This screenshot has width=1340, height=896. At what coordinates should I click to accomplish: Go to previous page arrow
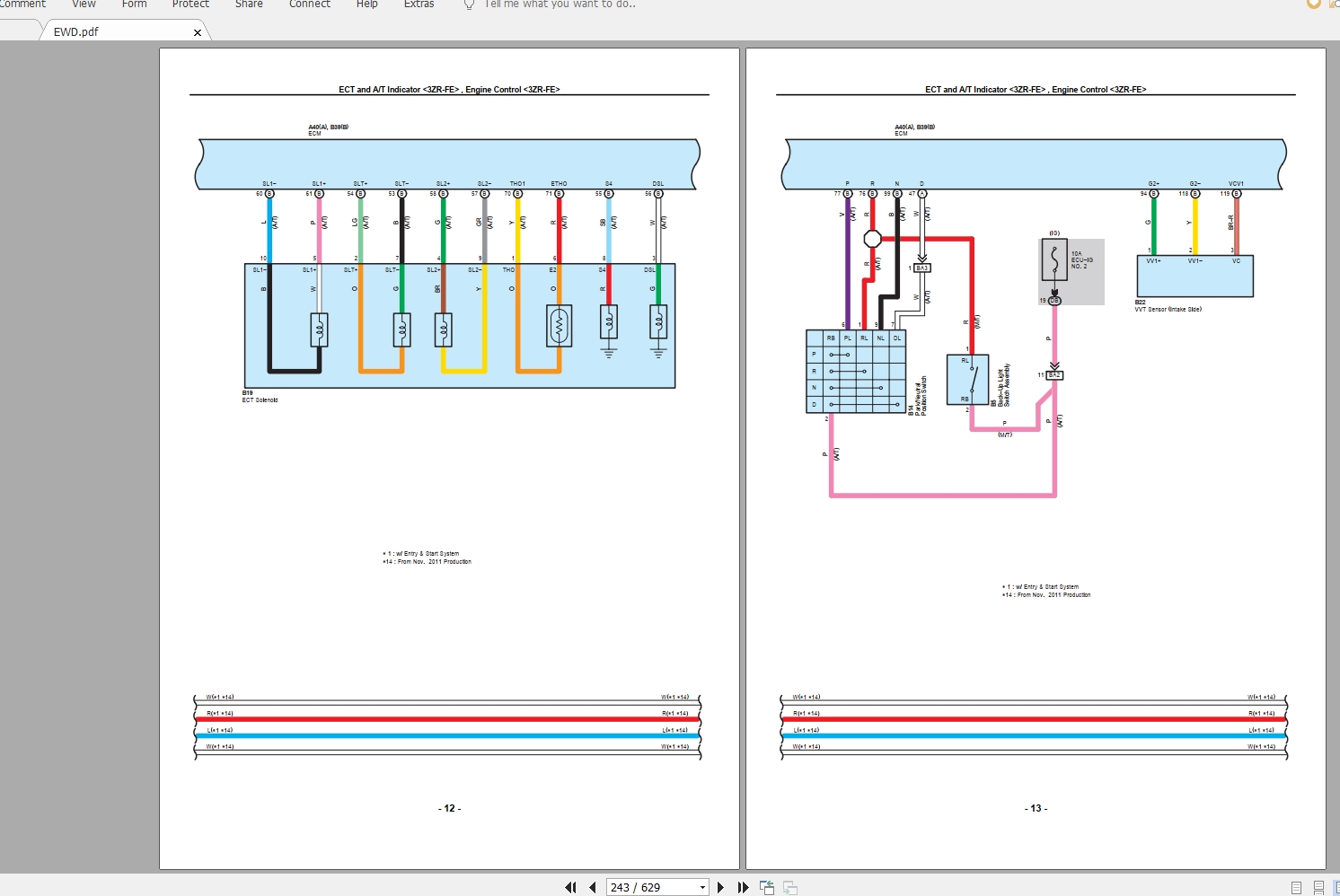tap(593, 887)
